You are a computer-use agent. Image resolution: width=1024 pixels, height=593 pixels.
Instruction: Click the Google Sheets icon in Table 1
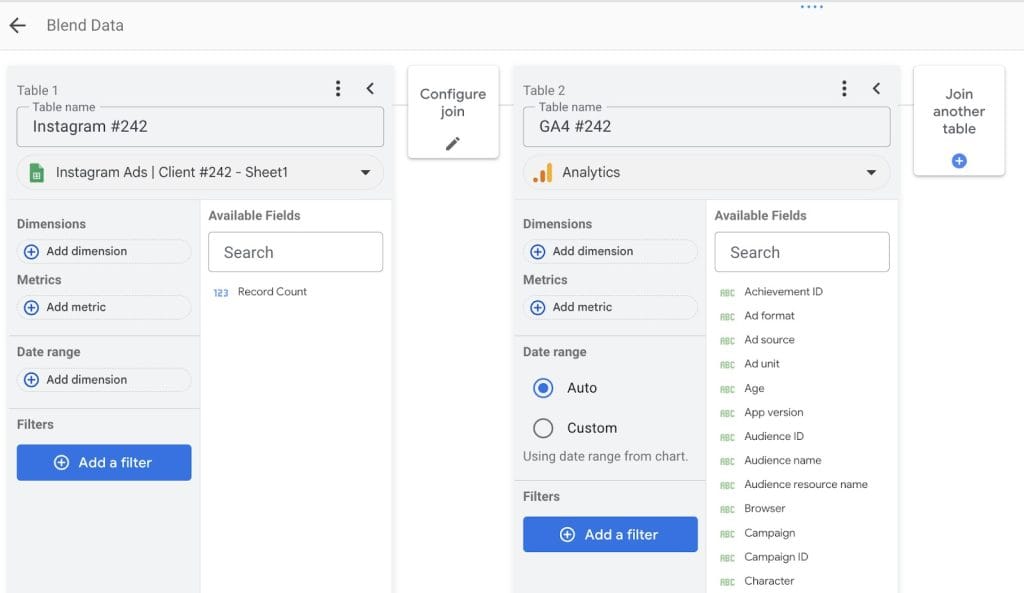(36, 173)
